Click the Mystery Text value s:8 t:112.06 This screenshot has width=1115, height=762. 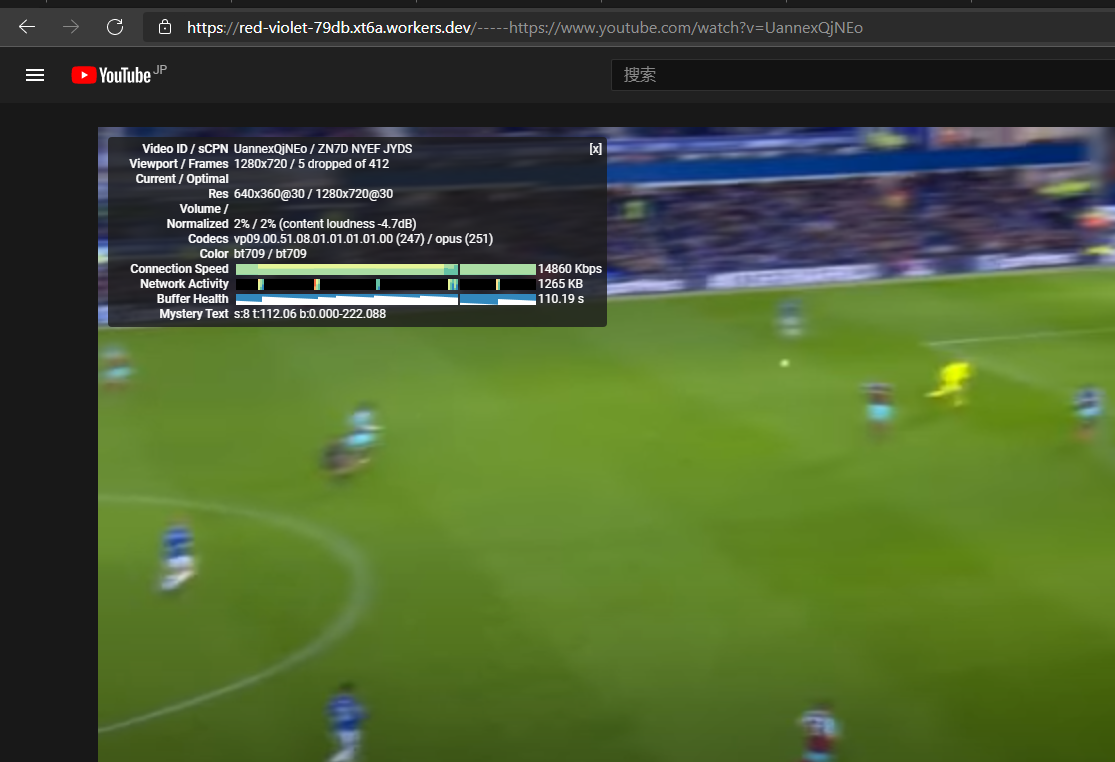tap(310, 313)
